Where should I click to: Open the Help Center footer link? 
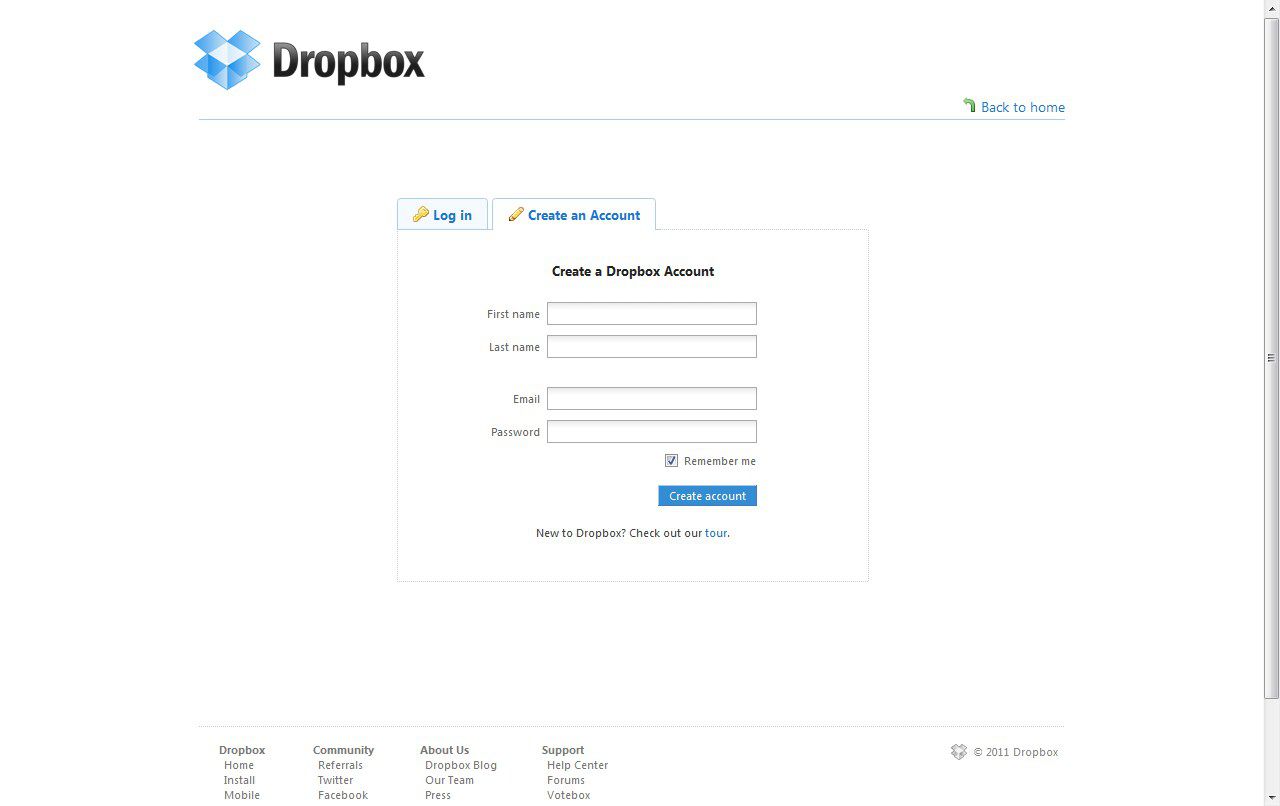(577, 765)
